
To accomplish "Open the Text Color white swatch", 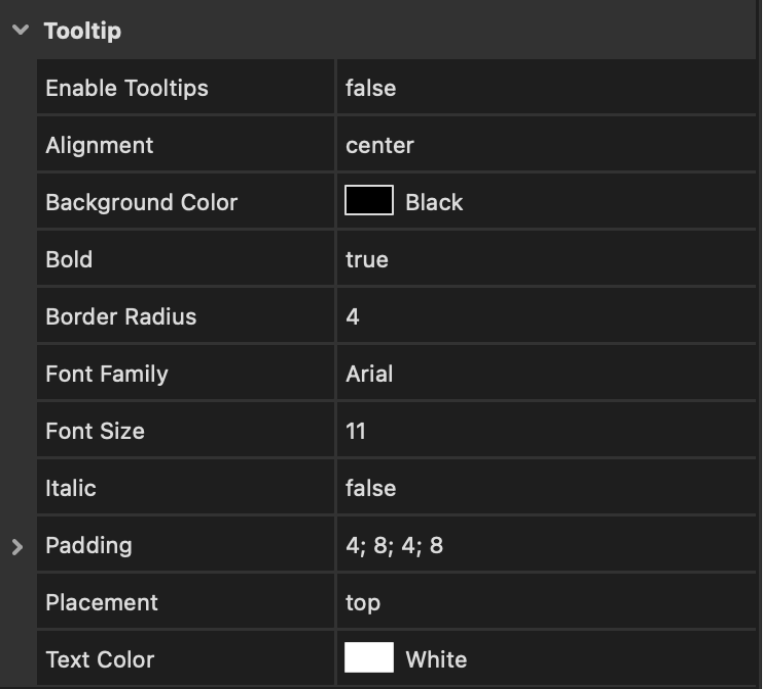I will tap(369, 659).
